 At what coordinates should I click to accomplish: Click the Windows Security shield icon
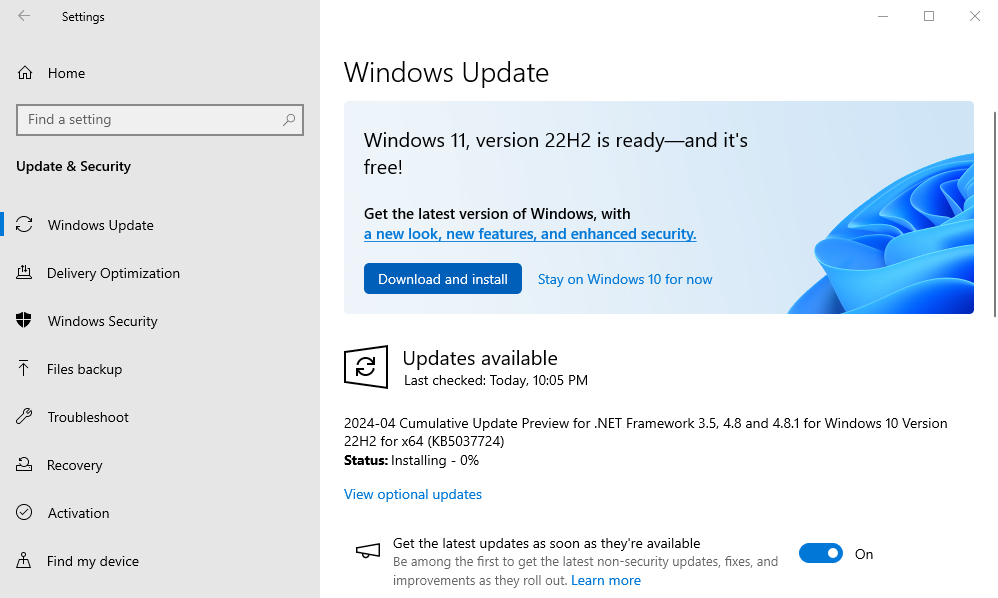(23, 321)
